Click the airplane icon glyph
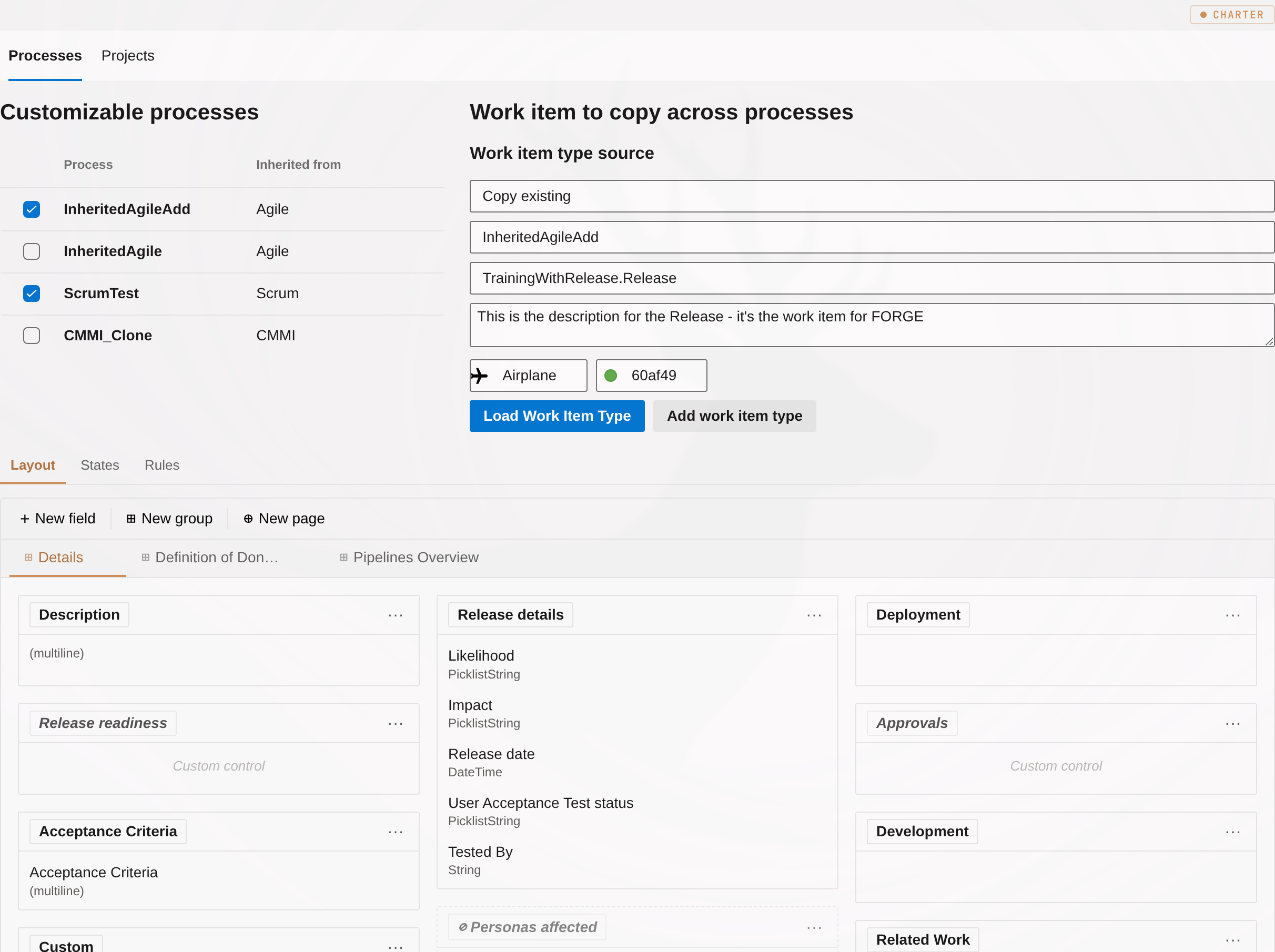 (x=479, y=376)
